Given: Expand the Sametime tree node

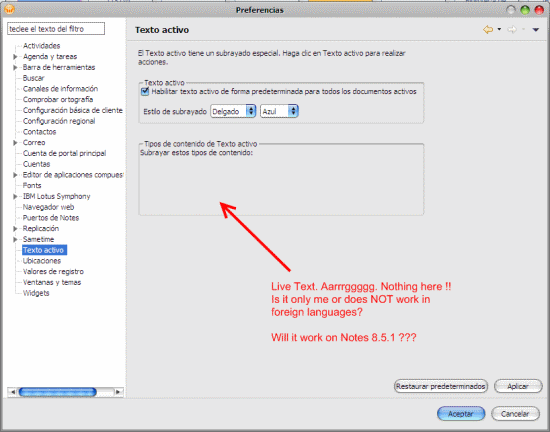Looking at the screenshot, I should point(15,239).
